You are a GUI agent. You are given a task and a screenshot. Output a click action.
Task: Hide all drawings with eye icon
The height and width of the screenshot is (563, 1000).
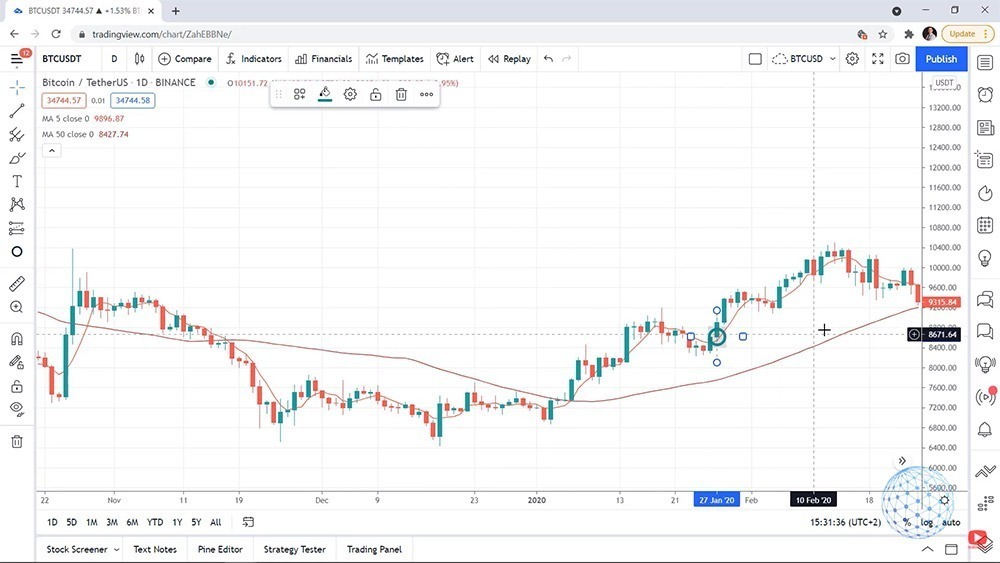[17, 408]
